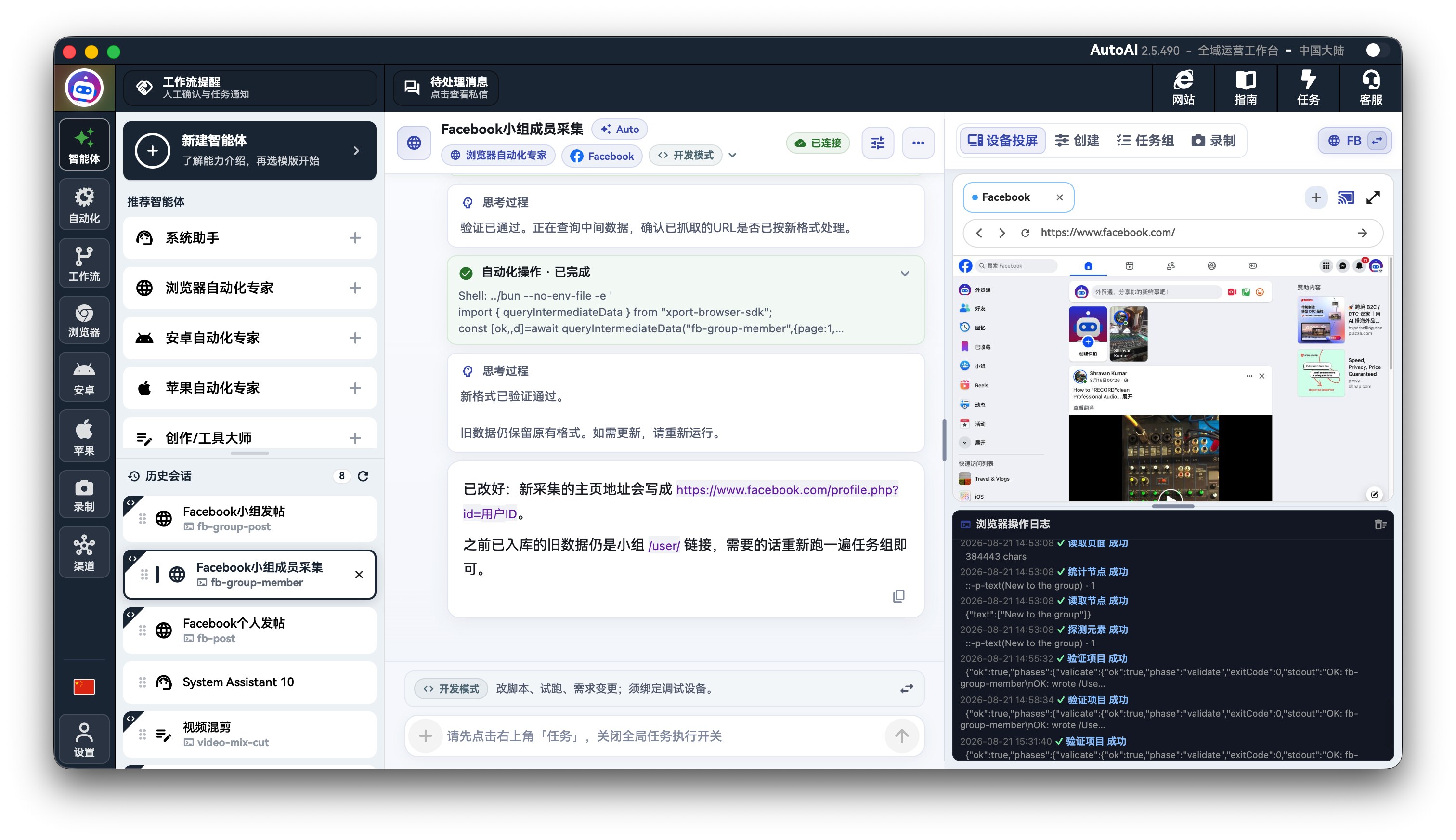
Task: Open the three-dot more options menu
Action: (x=918, y=143)
